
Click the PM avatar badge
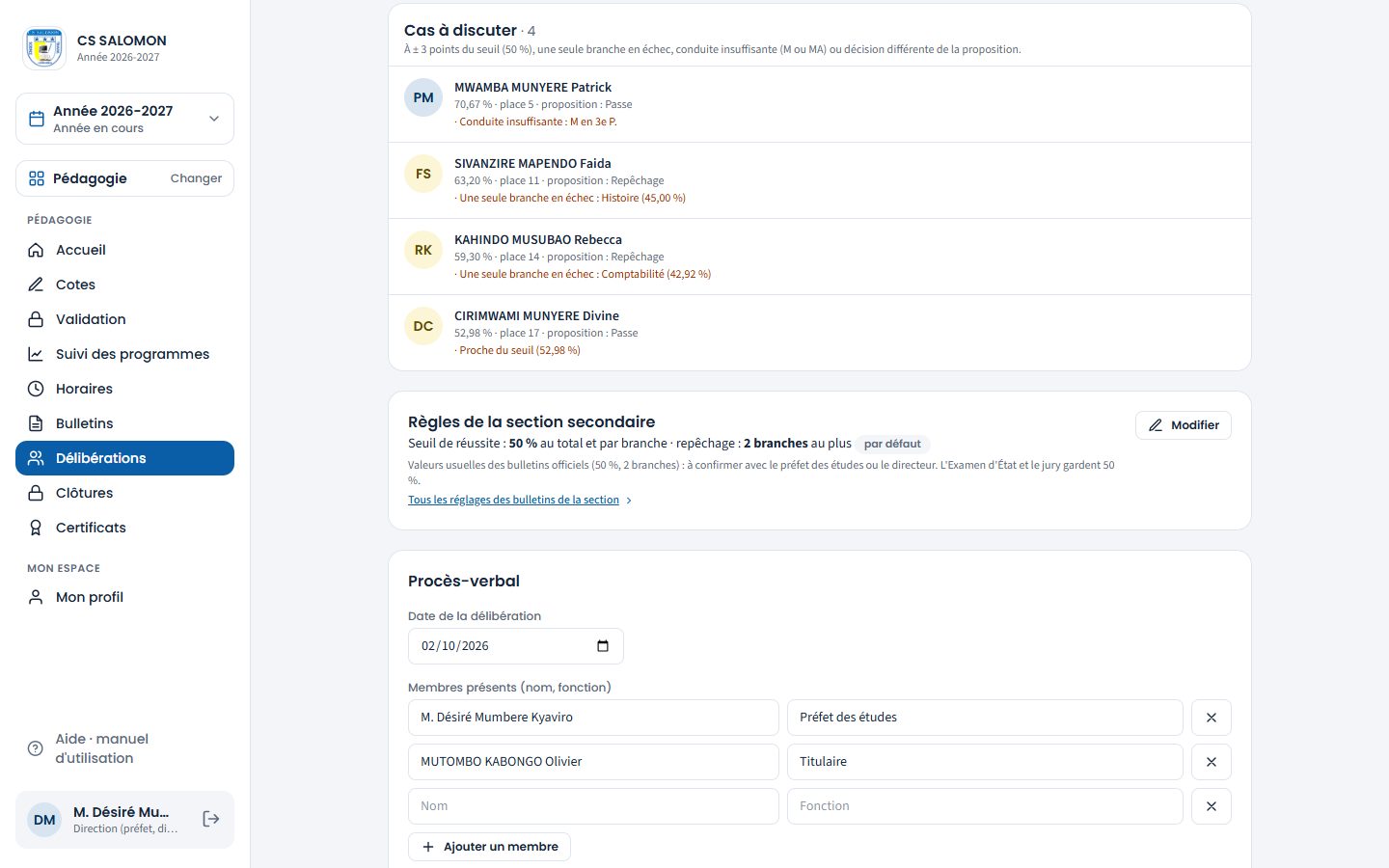(423, 97)
